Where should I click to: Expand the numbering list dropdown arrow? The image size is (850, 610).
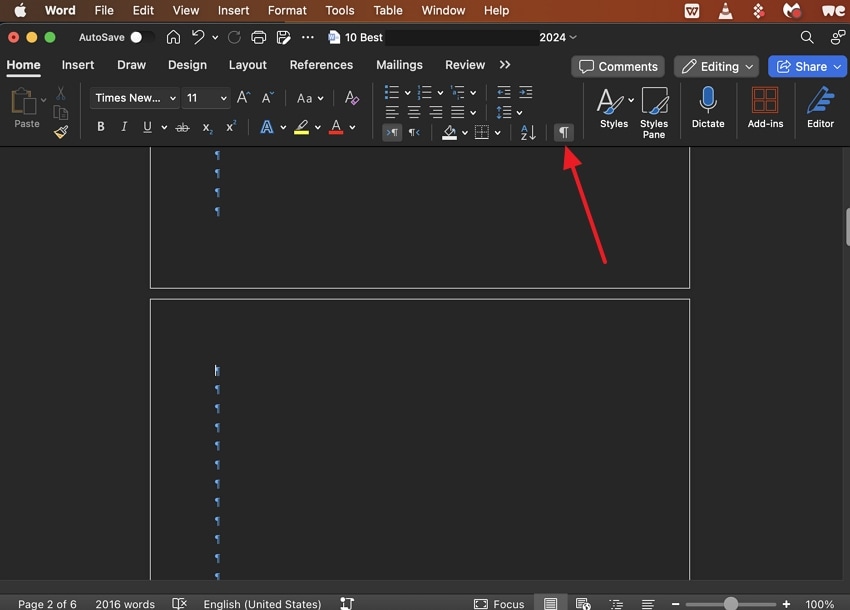[x=440, y=93]
